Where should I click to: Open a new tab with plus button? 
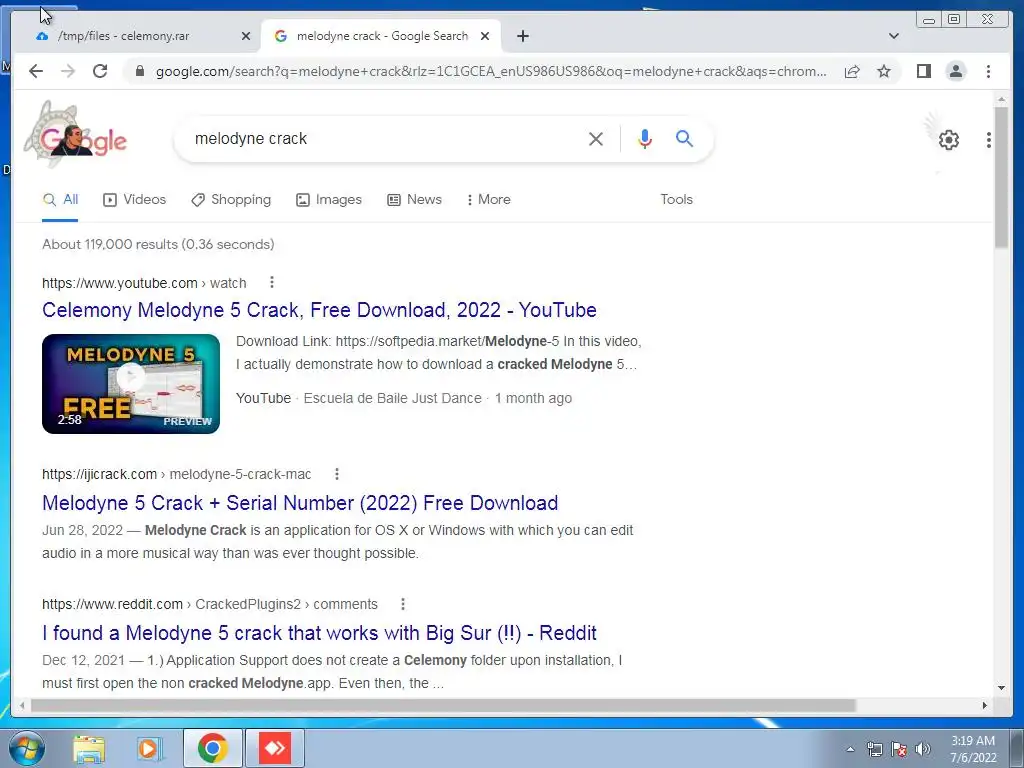[x=522, y=36]
